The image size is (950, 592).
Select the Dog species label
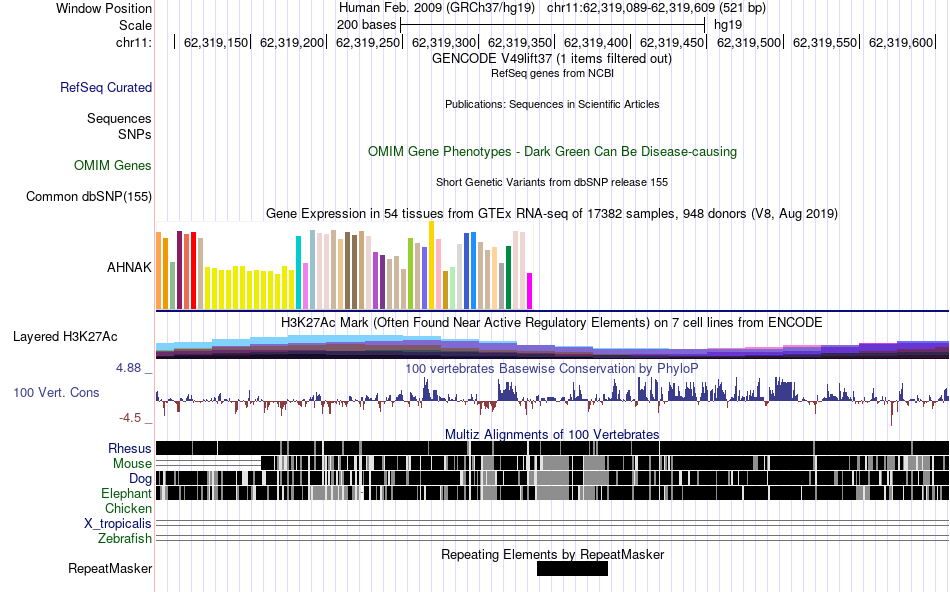[140, 479]
